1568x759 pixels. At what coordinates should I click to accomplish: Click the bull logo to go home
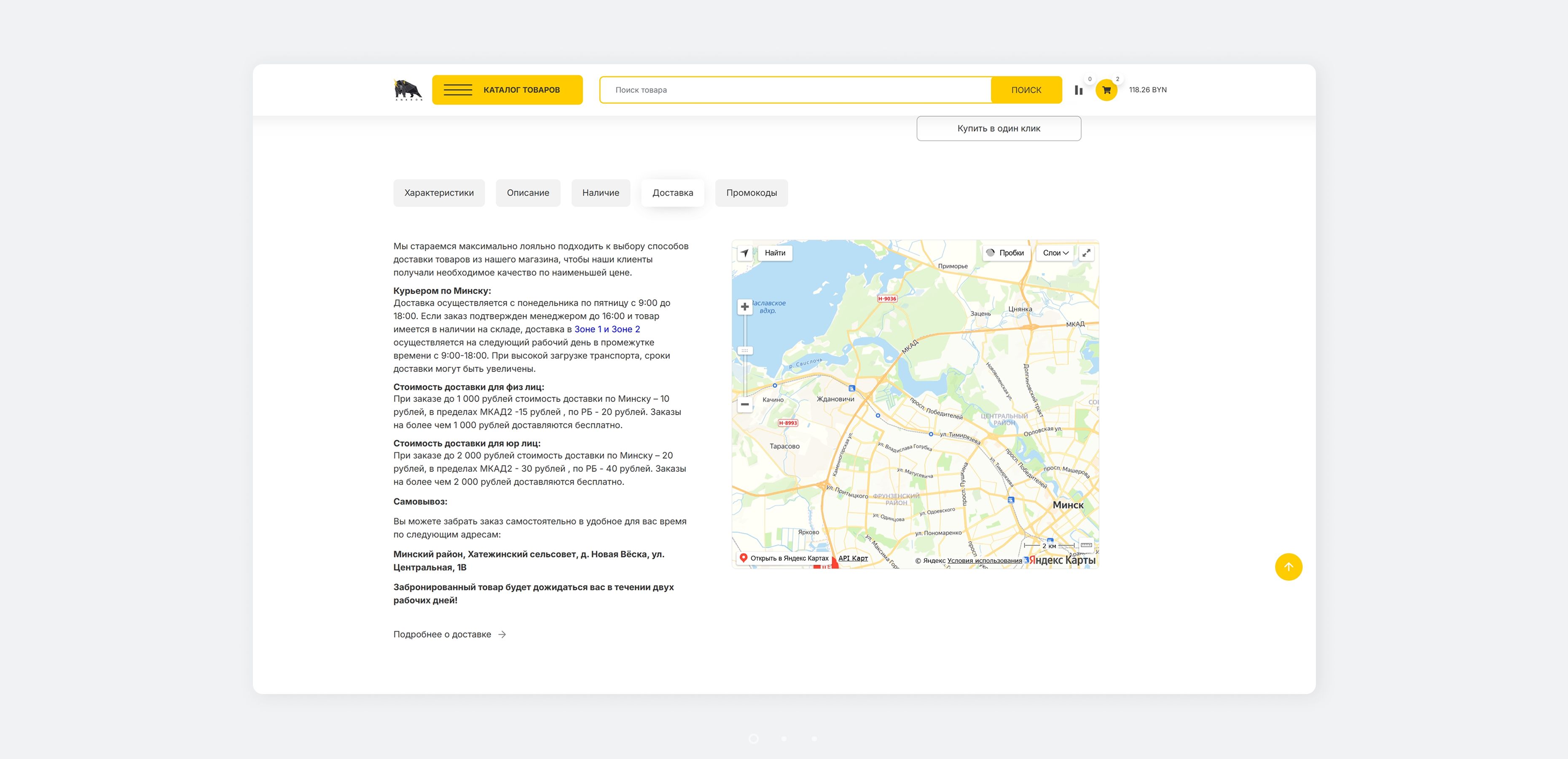click(408, 89)
